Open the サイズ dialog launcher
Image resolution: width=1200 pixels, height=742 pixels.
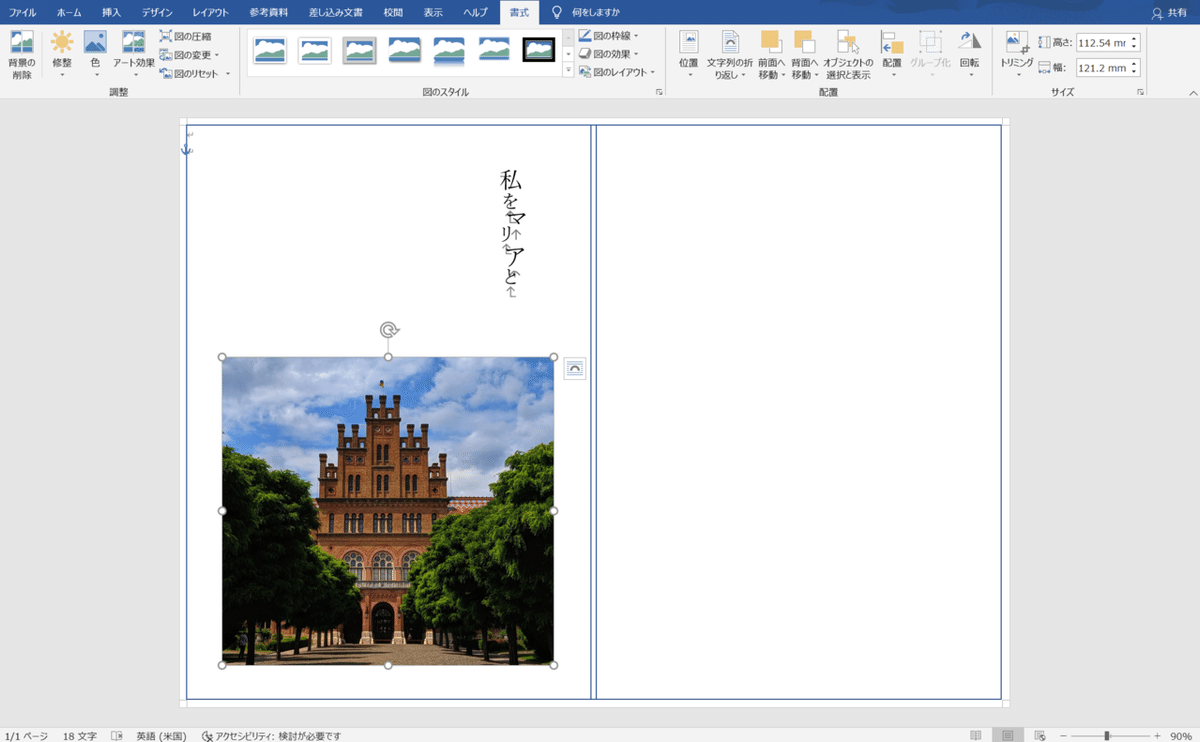(1140, 92)
